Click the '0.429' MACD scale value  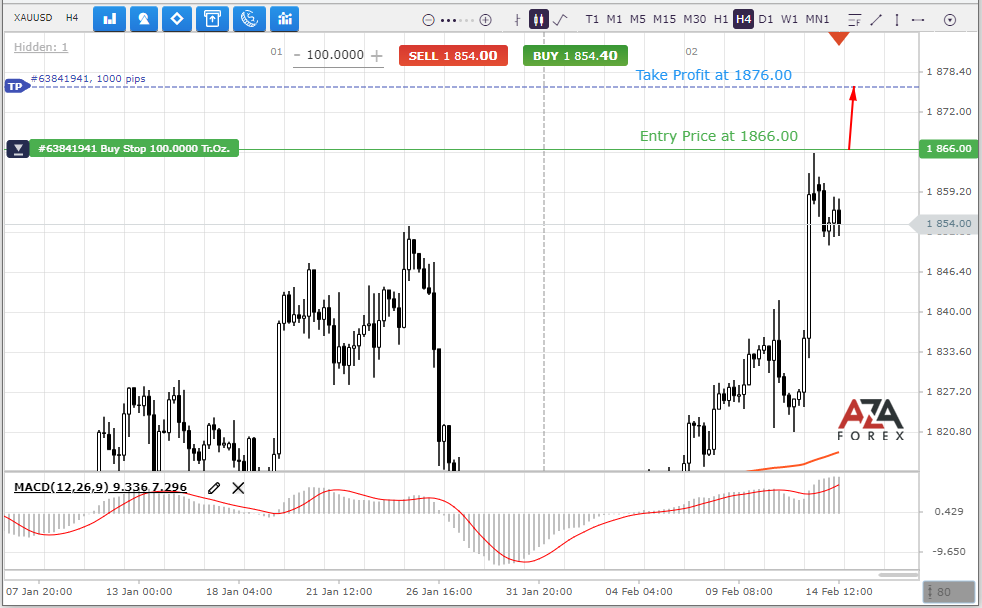pos(949,512)
